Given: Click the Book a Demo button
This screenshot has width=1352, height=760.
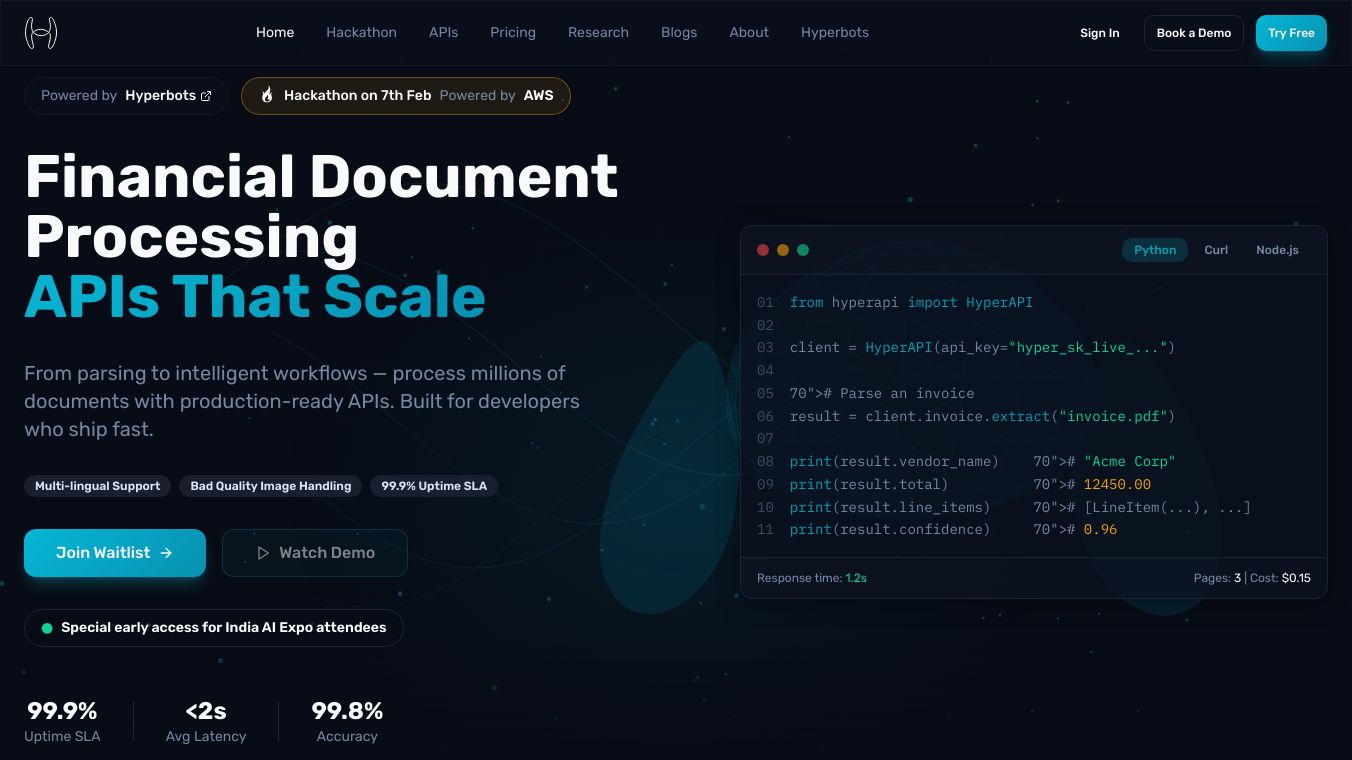Looking at the screenshot, I should (x=1193, y=32).
